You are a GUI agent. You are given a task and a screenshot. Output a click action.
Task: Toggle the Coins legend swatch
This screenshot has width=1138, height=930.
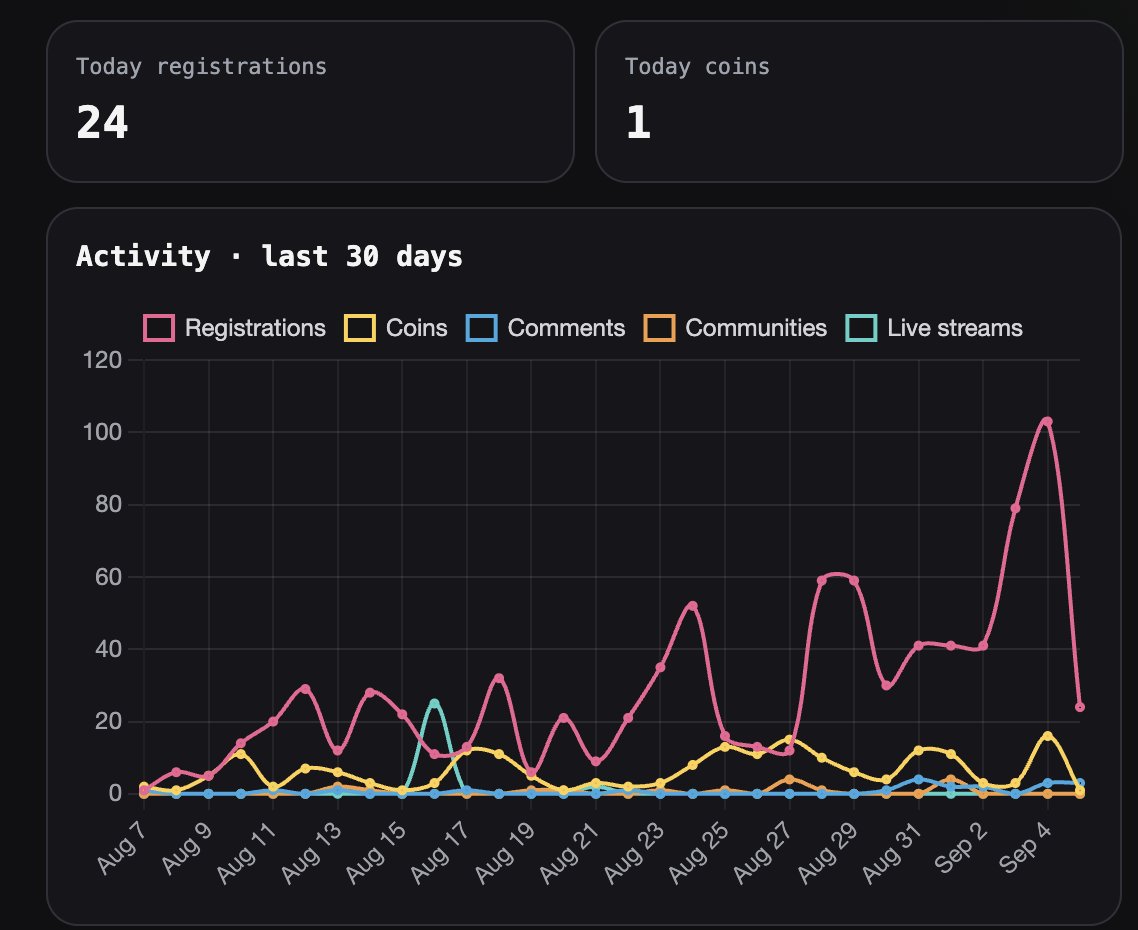coord(360,328)
